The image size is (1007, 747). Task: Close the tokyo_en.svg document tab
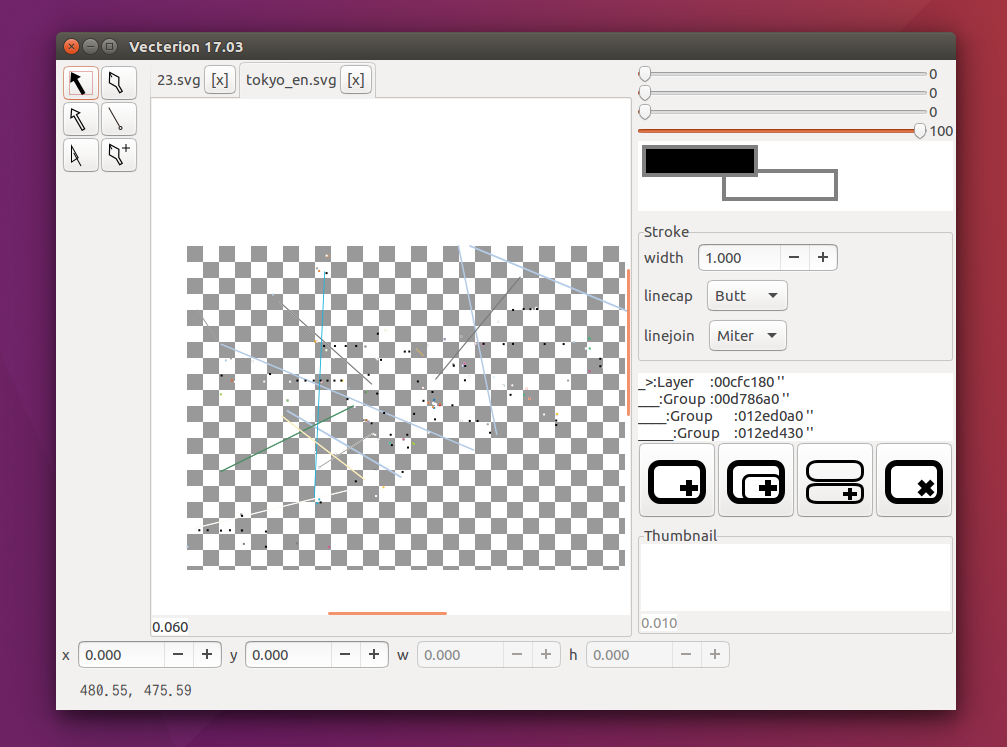click(356, 80)
